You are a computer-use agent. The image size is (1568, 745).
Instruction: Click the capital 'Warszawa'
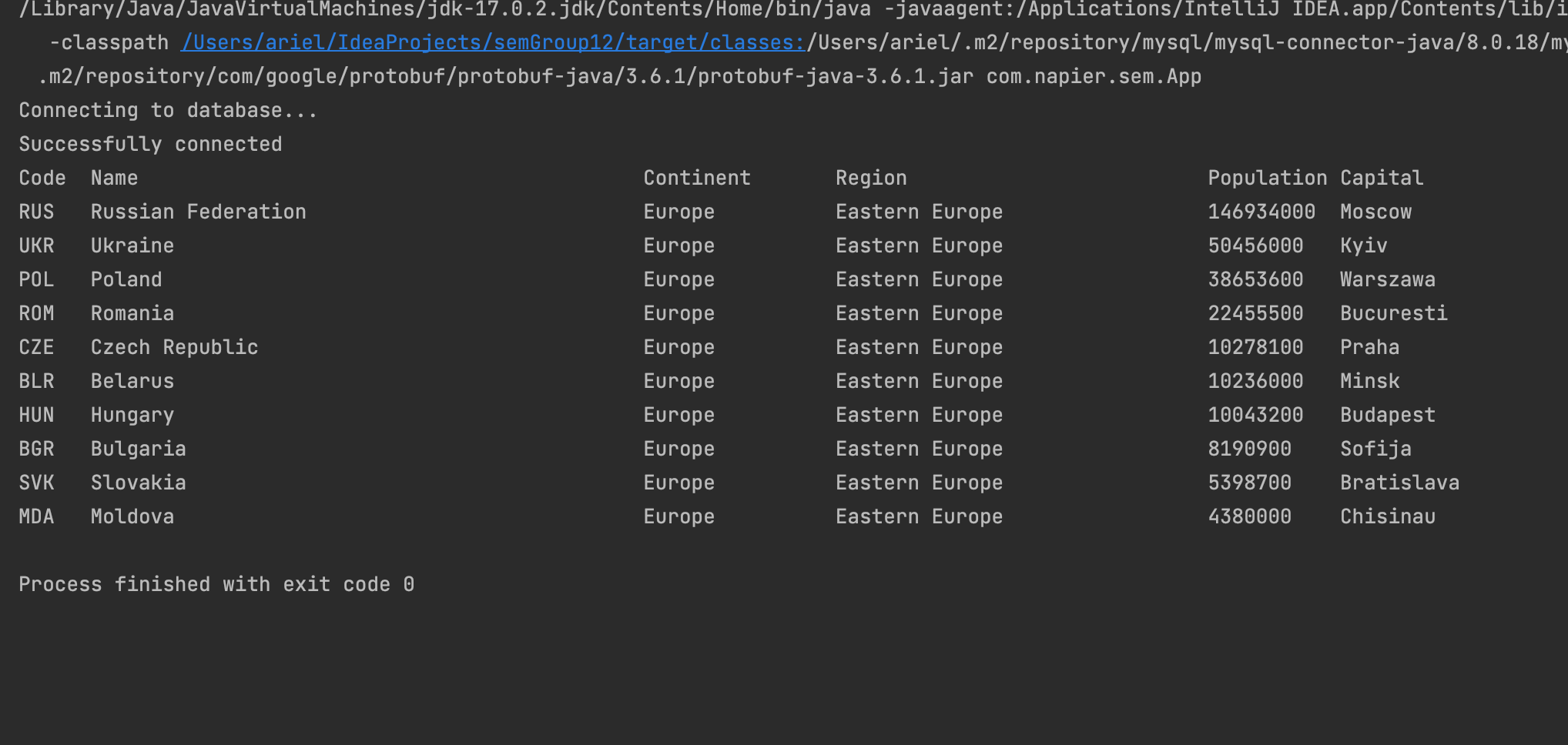pos(1388,279)
